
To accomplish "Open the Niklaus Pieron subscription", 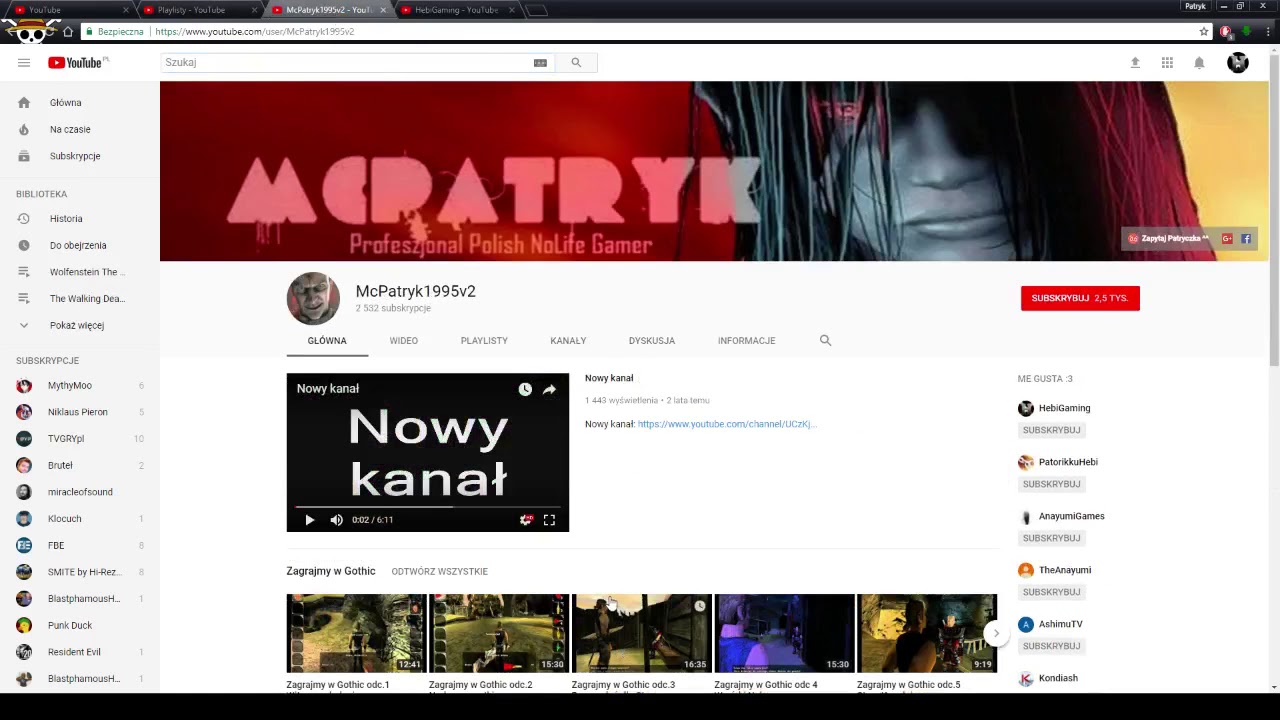I will click(x=80, y=412).
